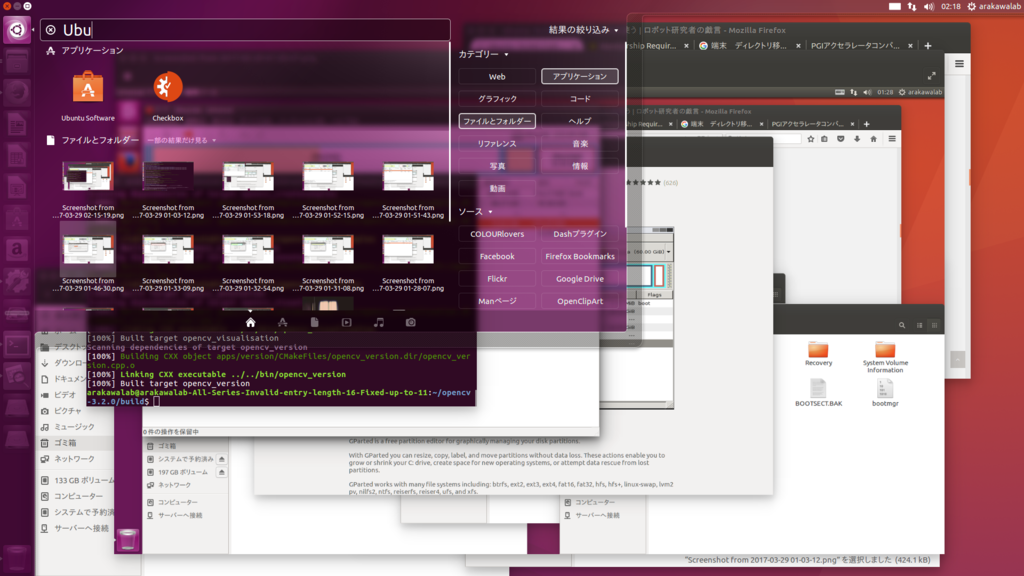Switch to the Files lens in the lens bar
Viewport: 1024px width, 576px height.
coord(315,323)
